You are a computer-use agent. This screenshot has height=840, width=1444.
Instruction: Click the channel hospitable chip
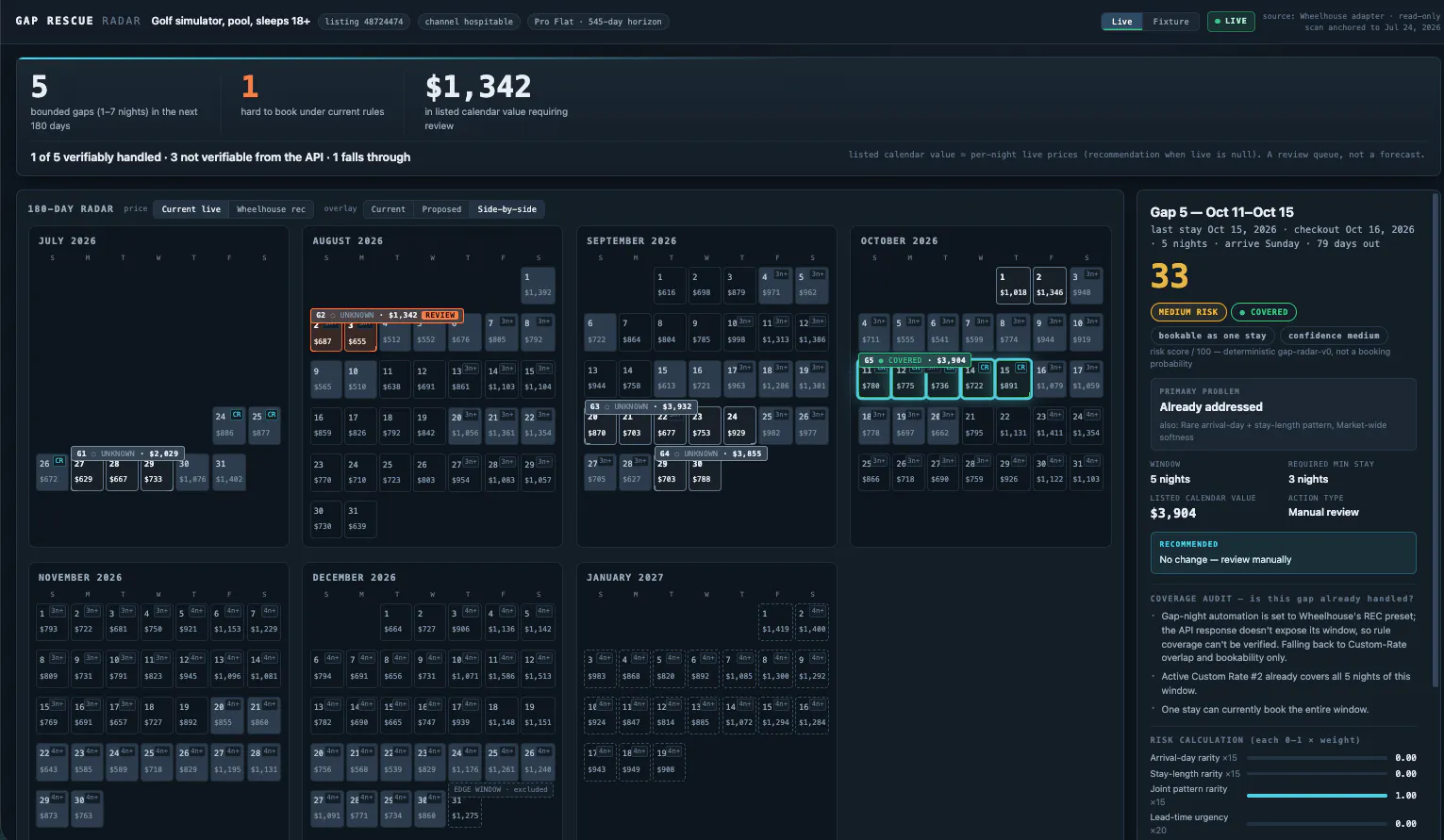click(469, 22)
